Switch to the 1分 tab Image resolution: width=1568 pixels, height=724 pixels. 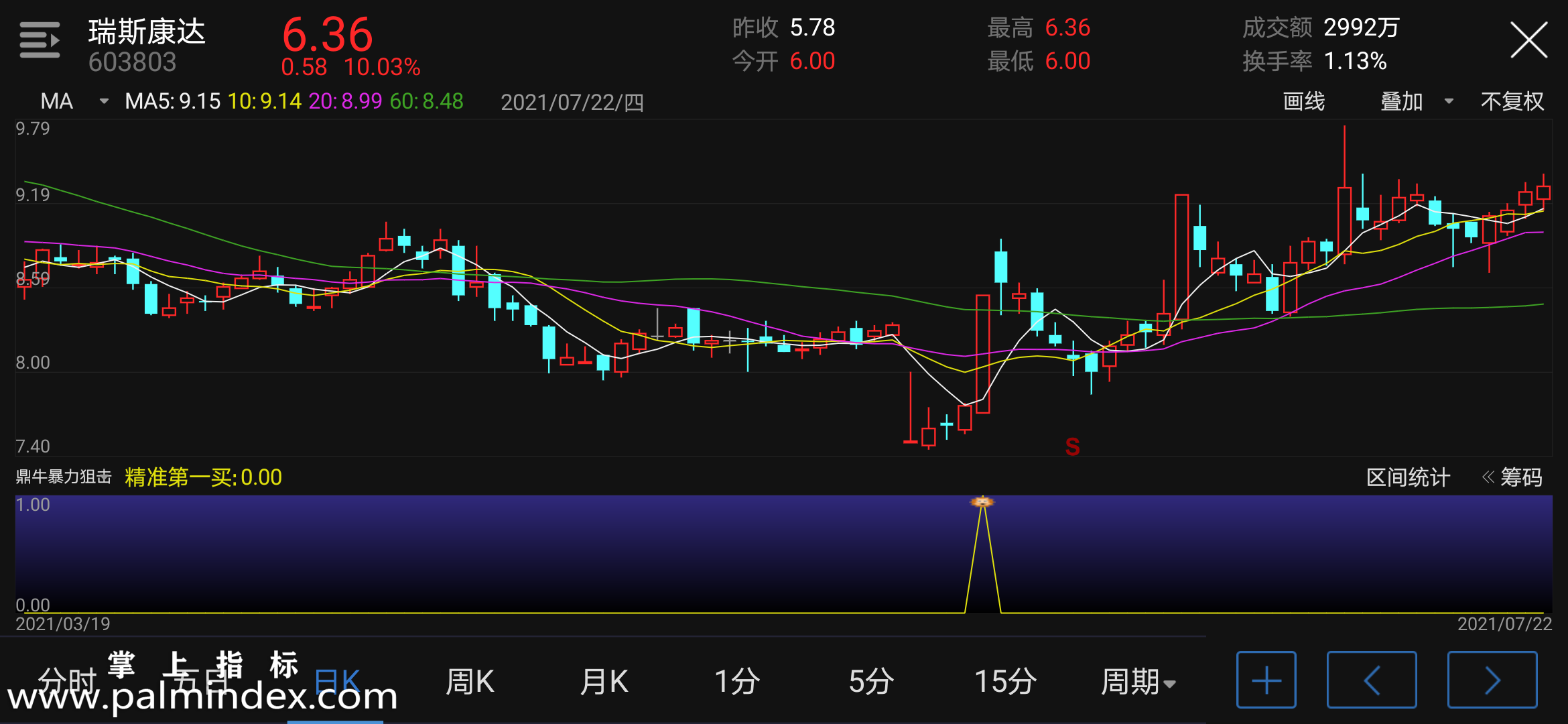coord(737,682)
